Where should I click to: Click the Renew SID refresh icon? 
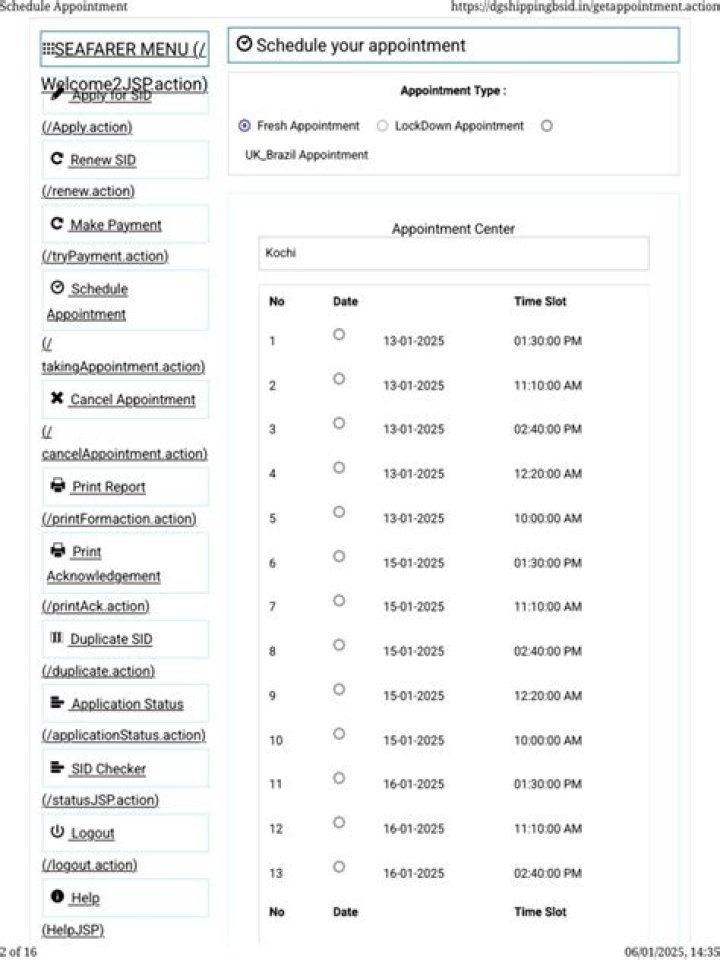point(57,159)
